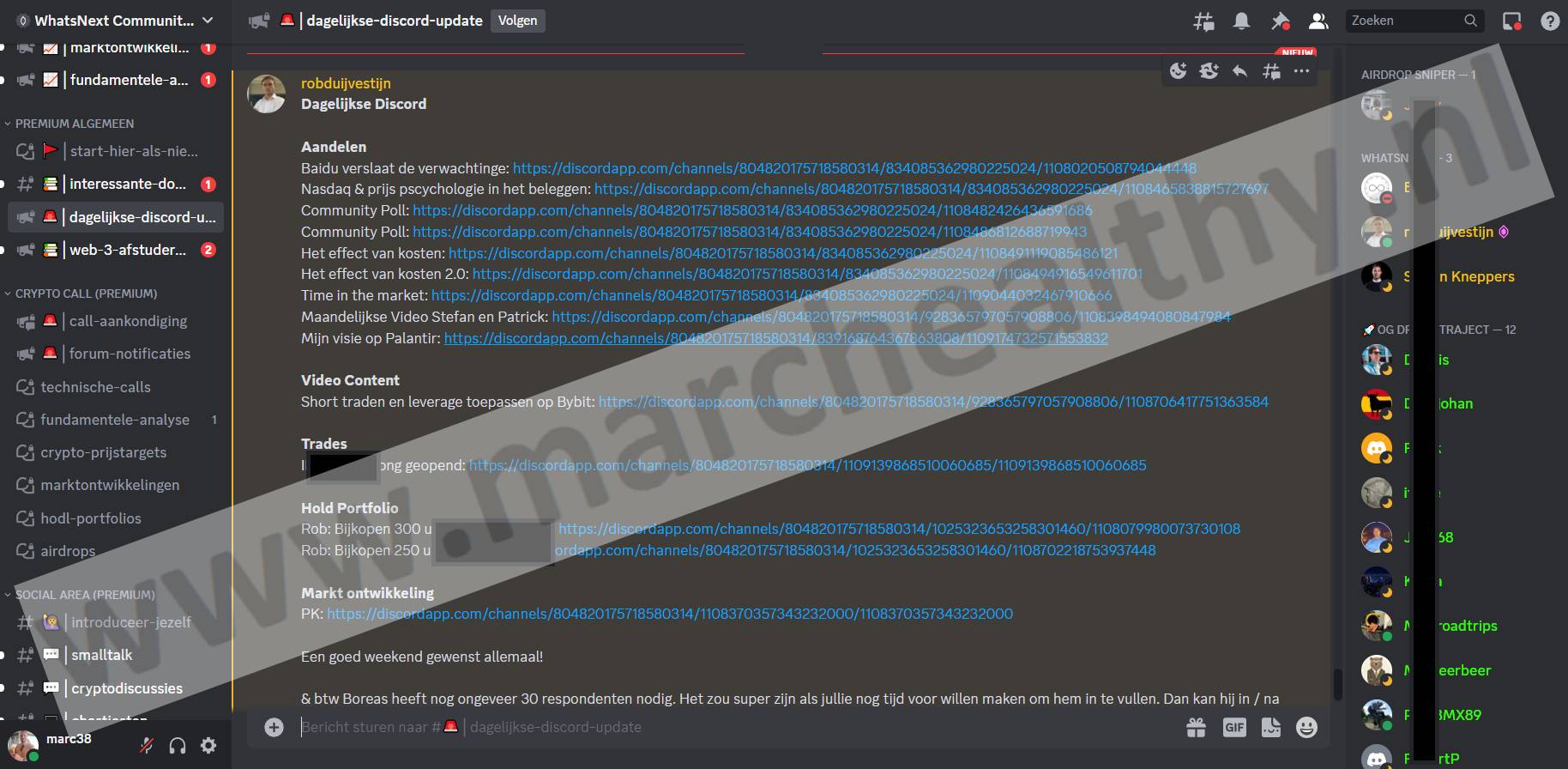Open the inbox icon
This screenshot has width=1568, height=769.
click(x=1511, y=21)
